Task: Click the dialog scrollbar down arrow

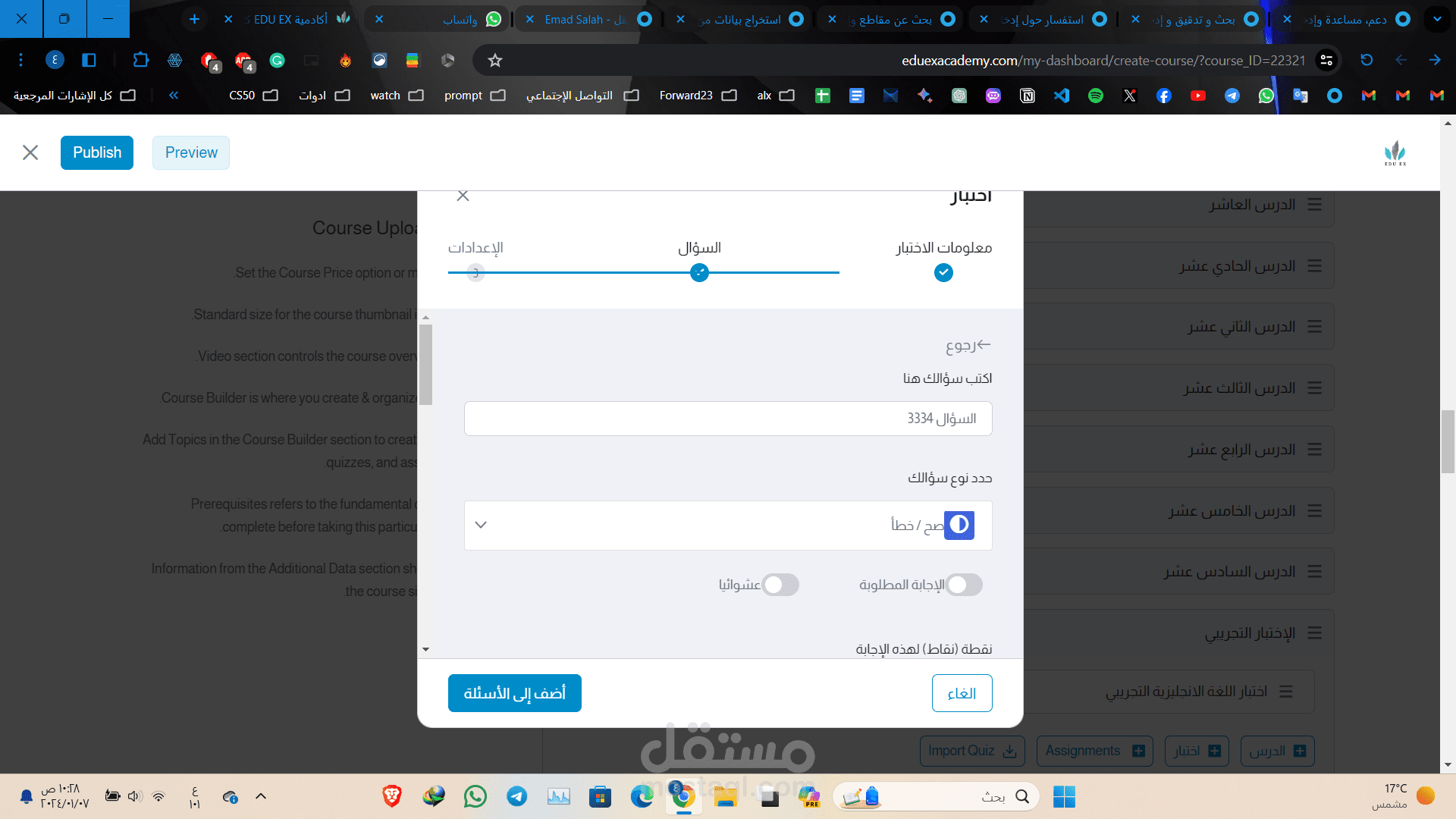Action: pos(425,649)
